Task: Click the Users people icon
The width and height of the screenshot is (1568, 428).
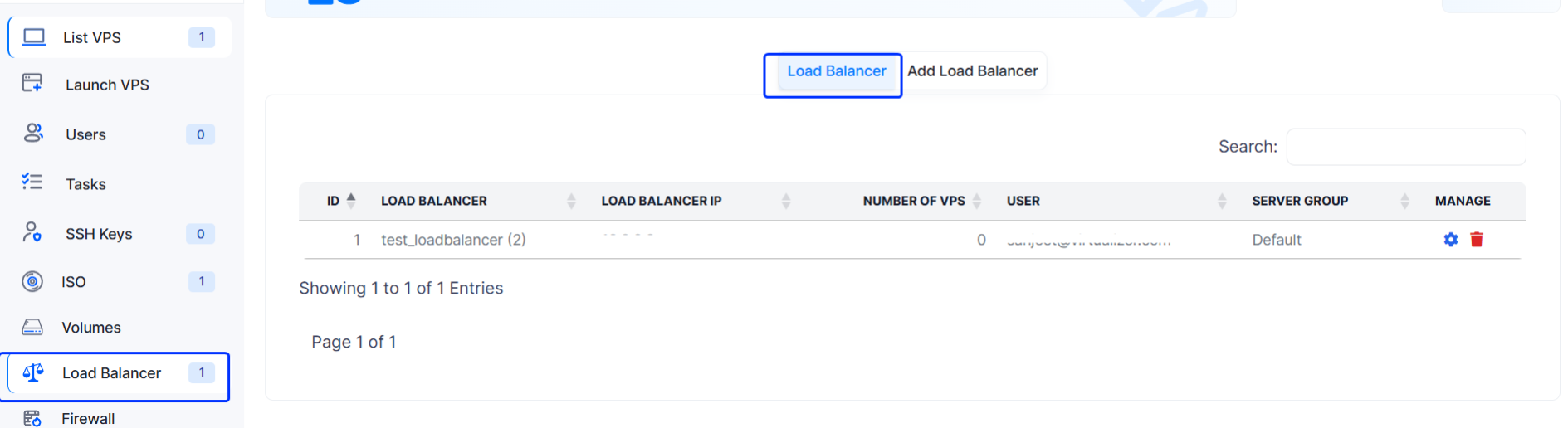Action: pos(33,133)
